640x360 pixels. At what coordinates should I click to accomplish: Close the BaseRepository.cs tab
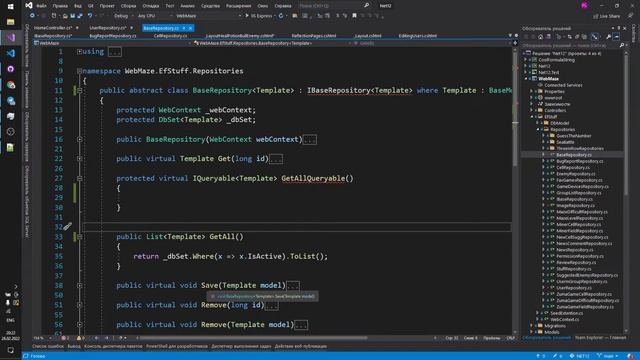[190, 28]
